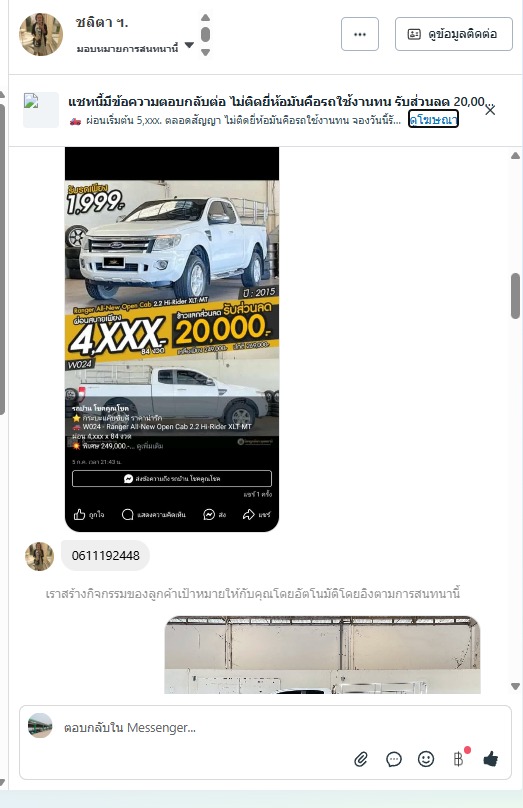Click the paperclip attach file icon
Viewport: 523px width, 808px height.
coord(361,759)
